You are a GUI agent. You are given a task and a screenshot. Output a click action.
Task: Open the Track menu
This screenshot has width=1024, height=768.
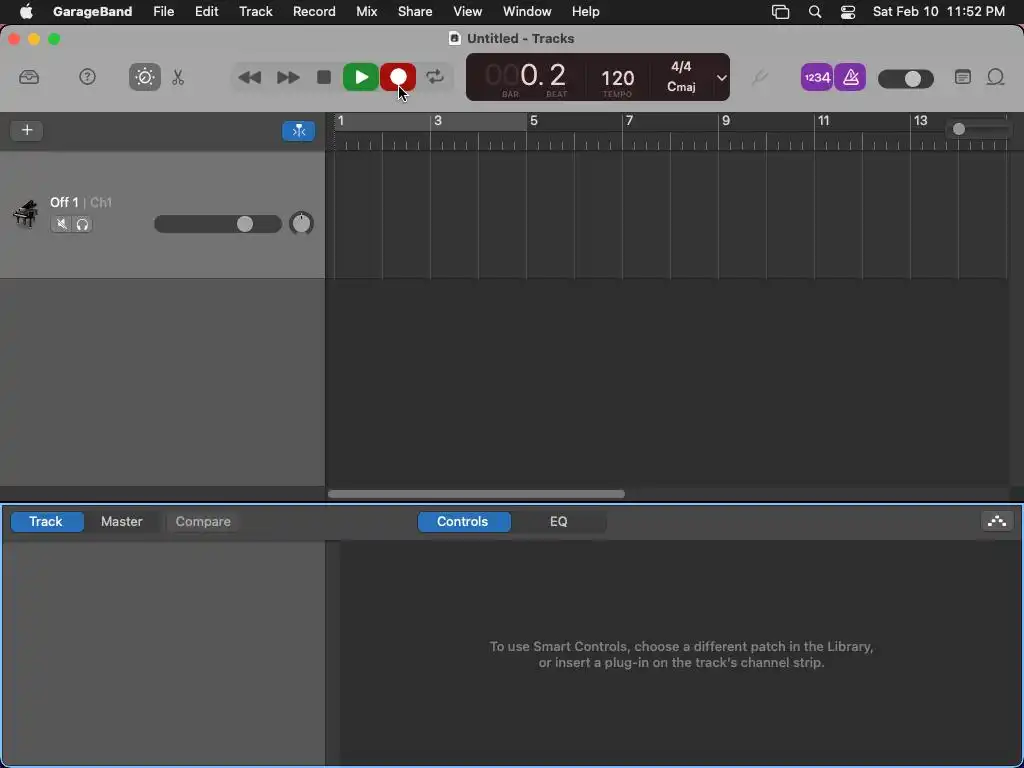tap(256, 12)
